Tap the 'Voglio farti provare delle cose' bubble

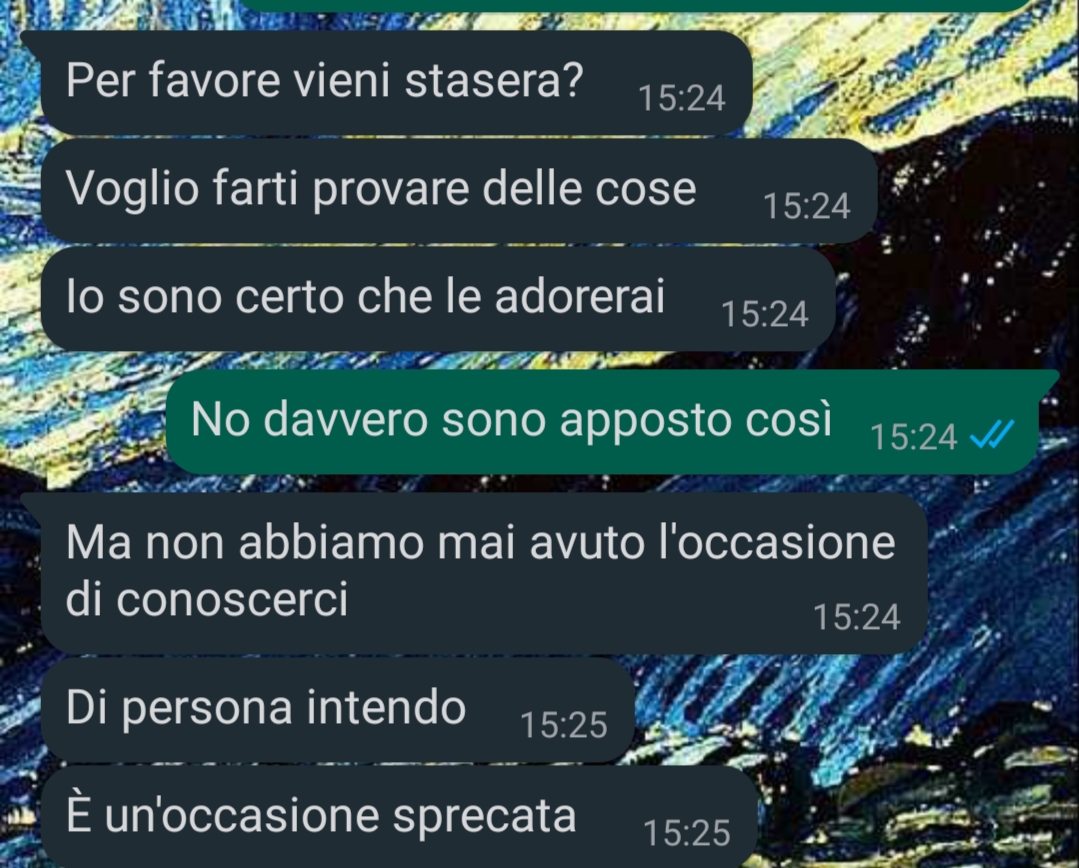(459, 191)
